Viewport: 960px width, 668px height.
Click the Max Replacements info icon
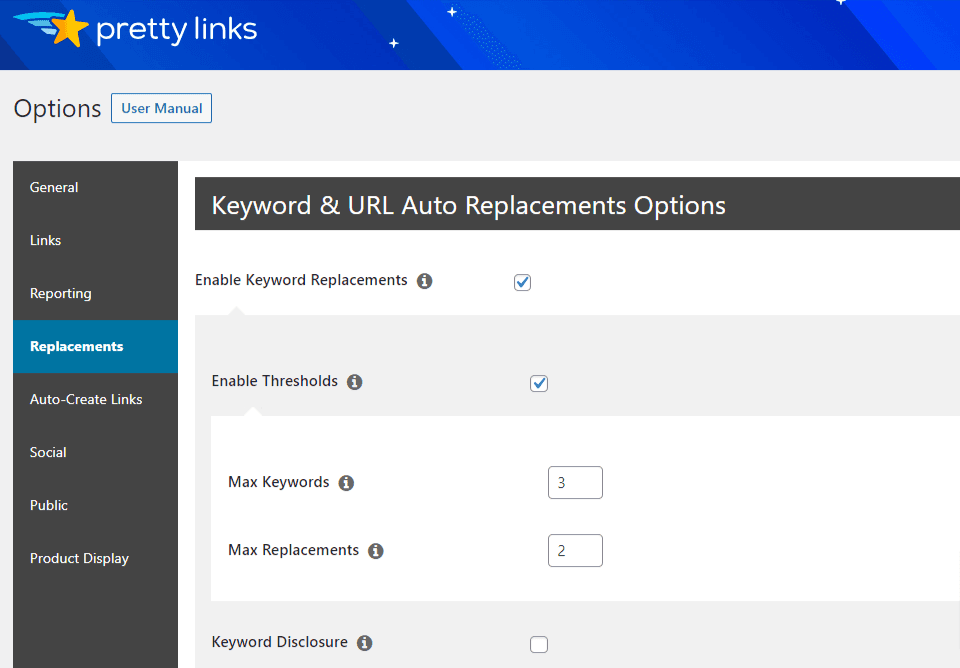tap(376, 551)
